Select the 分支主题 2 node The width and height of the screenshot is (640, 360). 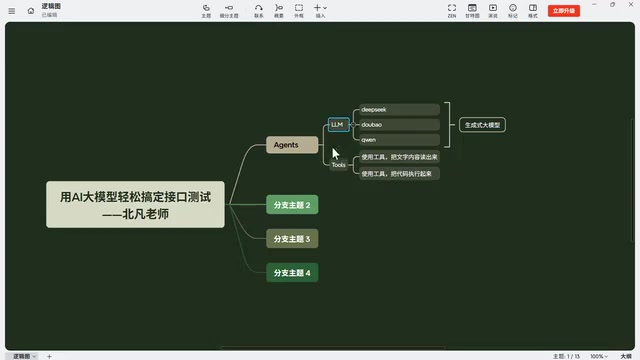tap(292, 204)
